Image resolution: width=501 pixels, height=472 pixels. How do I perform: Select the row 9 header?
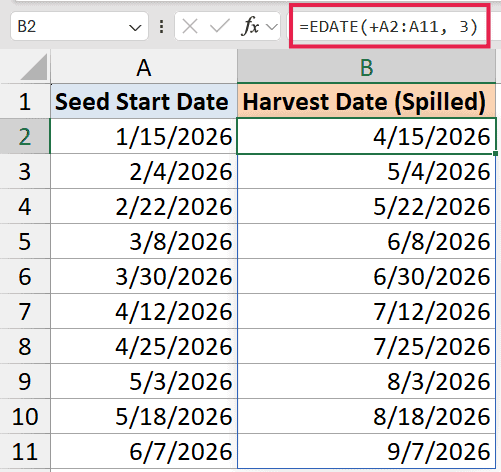pyautogui.click(x=25, y=381)
